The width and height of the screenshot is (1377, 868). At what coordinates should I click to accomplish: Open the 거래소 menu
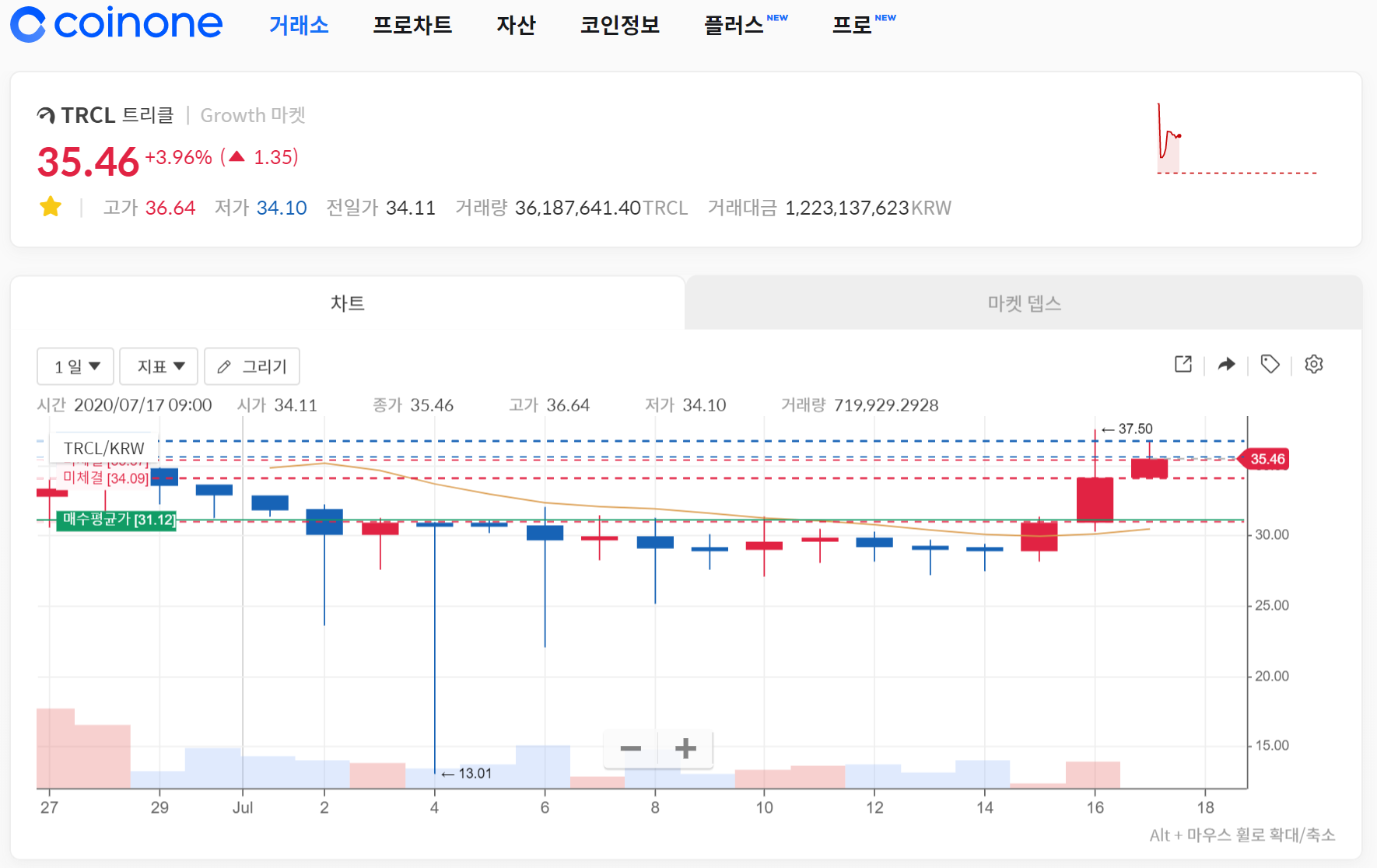tap(299, 25)
